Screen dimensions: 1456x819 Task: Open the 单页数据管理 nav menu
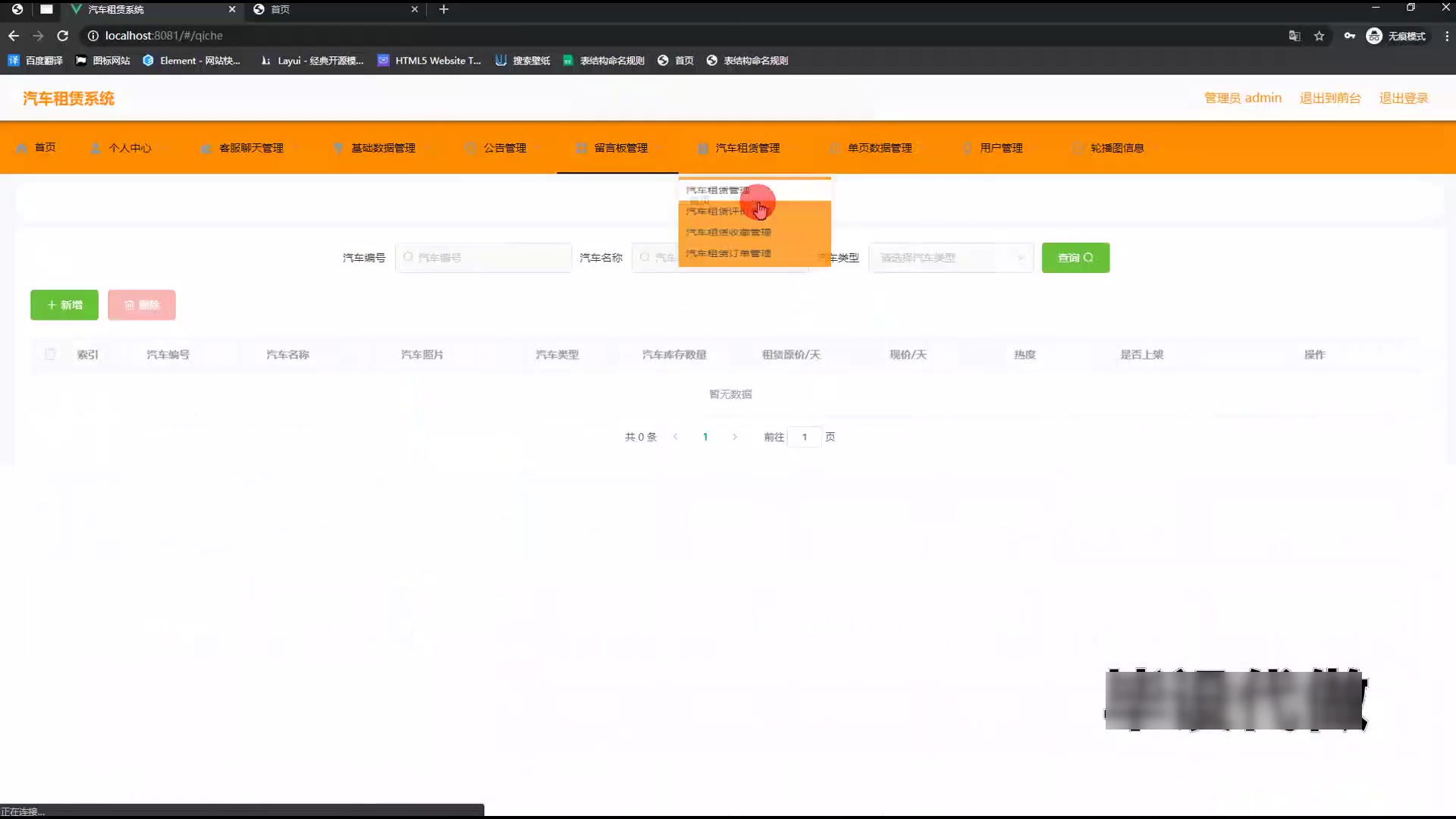click(879, 148)
